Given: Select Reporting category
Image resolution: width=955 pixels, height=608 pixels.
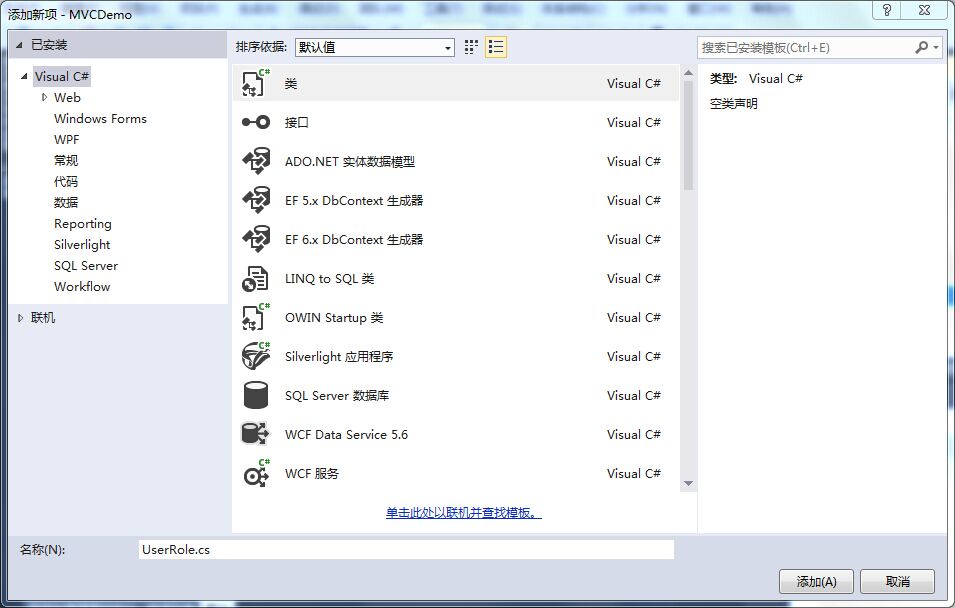Looking at the screenshot, I should click(x=83, y=224).
